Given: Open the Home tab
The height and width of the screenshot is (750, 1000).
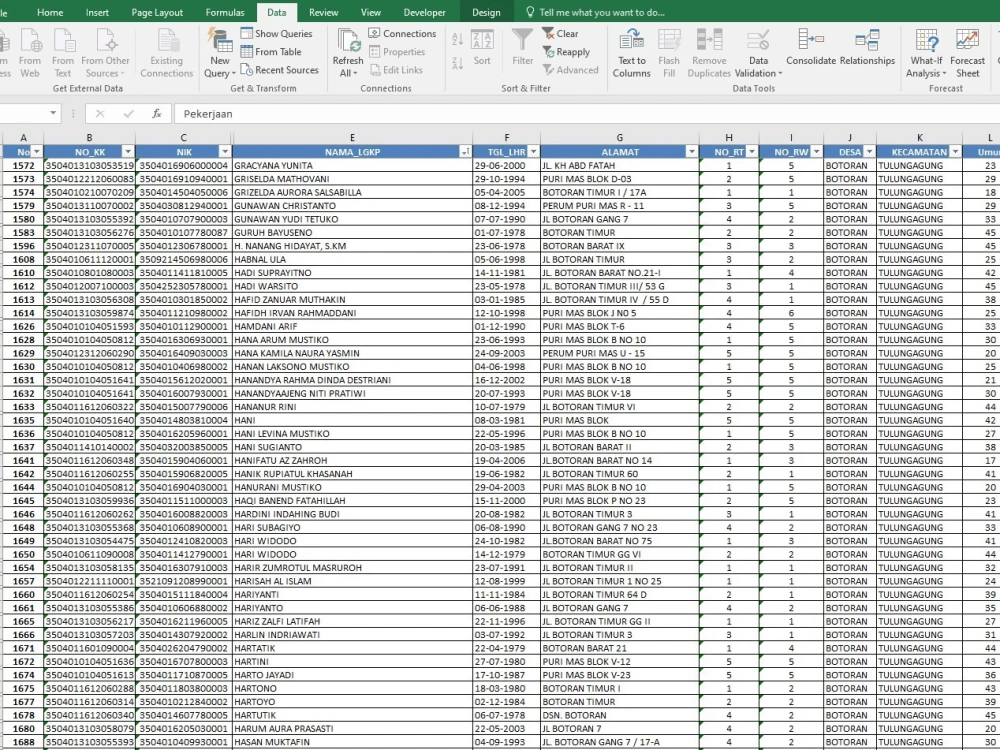Looking at the screenshot, I should pos(50,12).
